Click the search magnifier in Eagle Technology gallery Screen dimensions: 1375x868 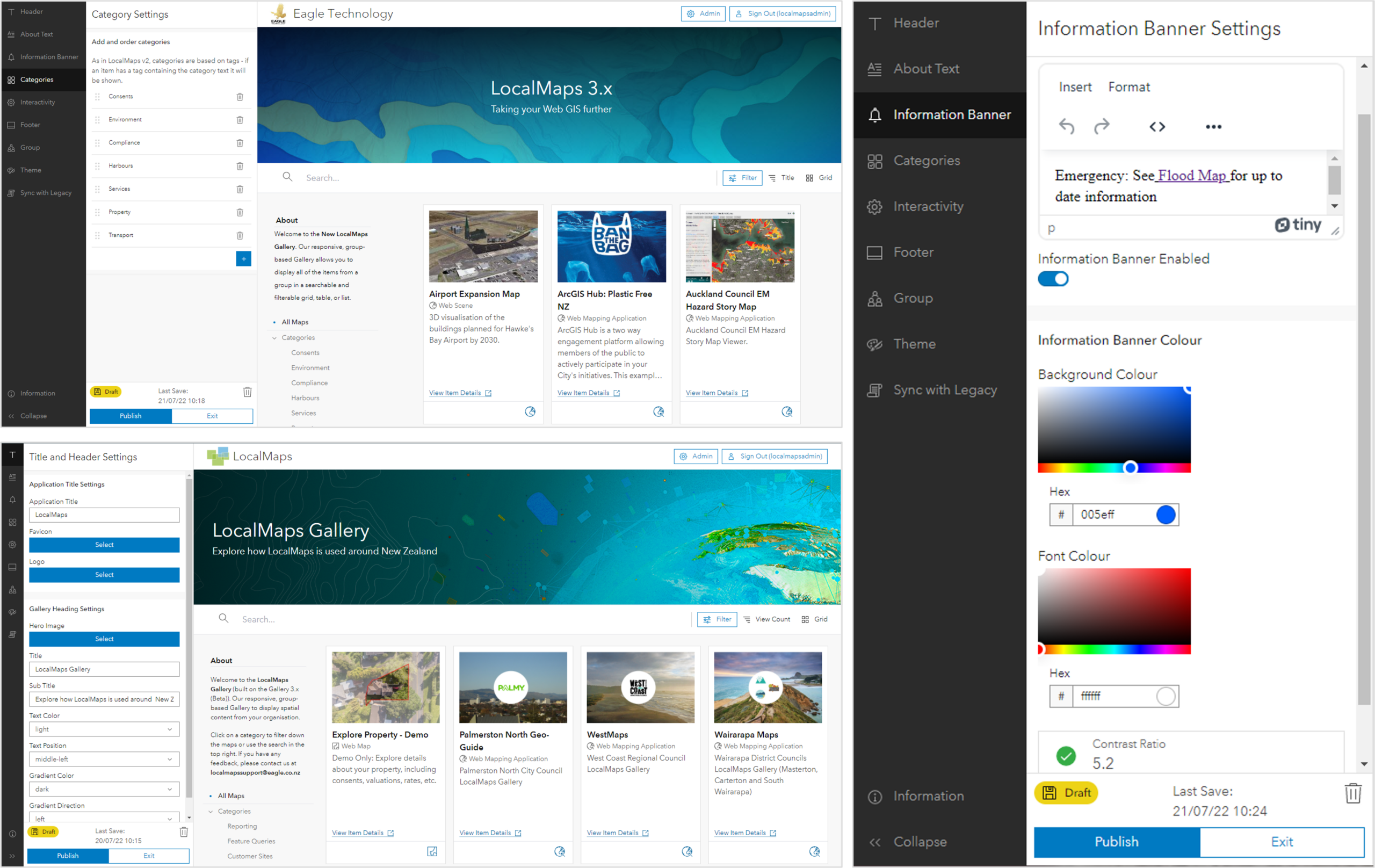pyautogui.click(x=288, y=177)
